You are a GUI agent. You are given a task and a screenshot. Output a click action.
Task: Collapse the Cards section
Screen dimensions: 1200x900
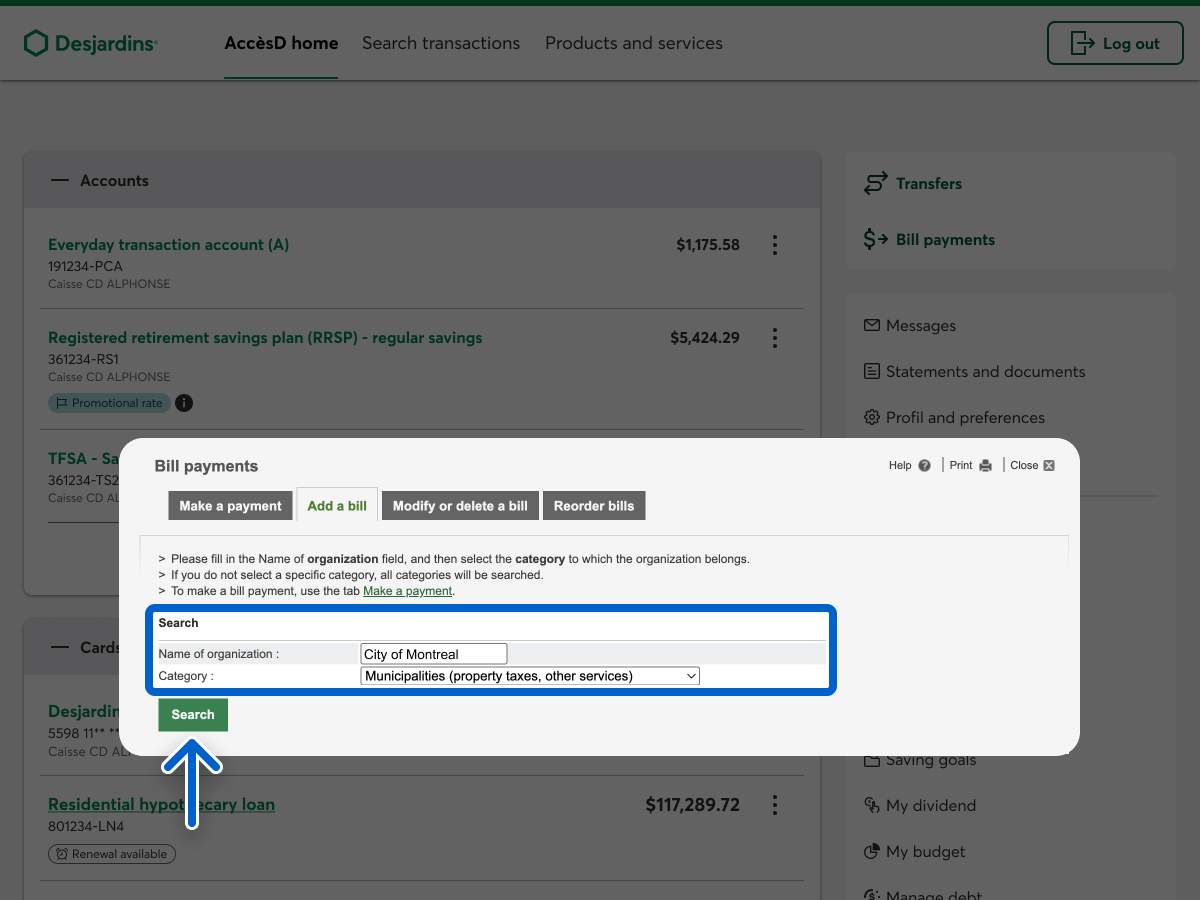tap(61, 647)
